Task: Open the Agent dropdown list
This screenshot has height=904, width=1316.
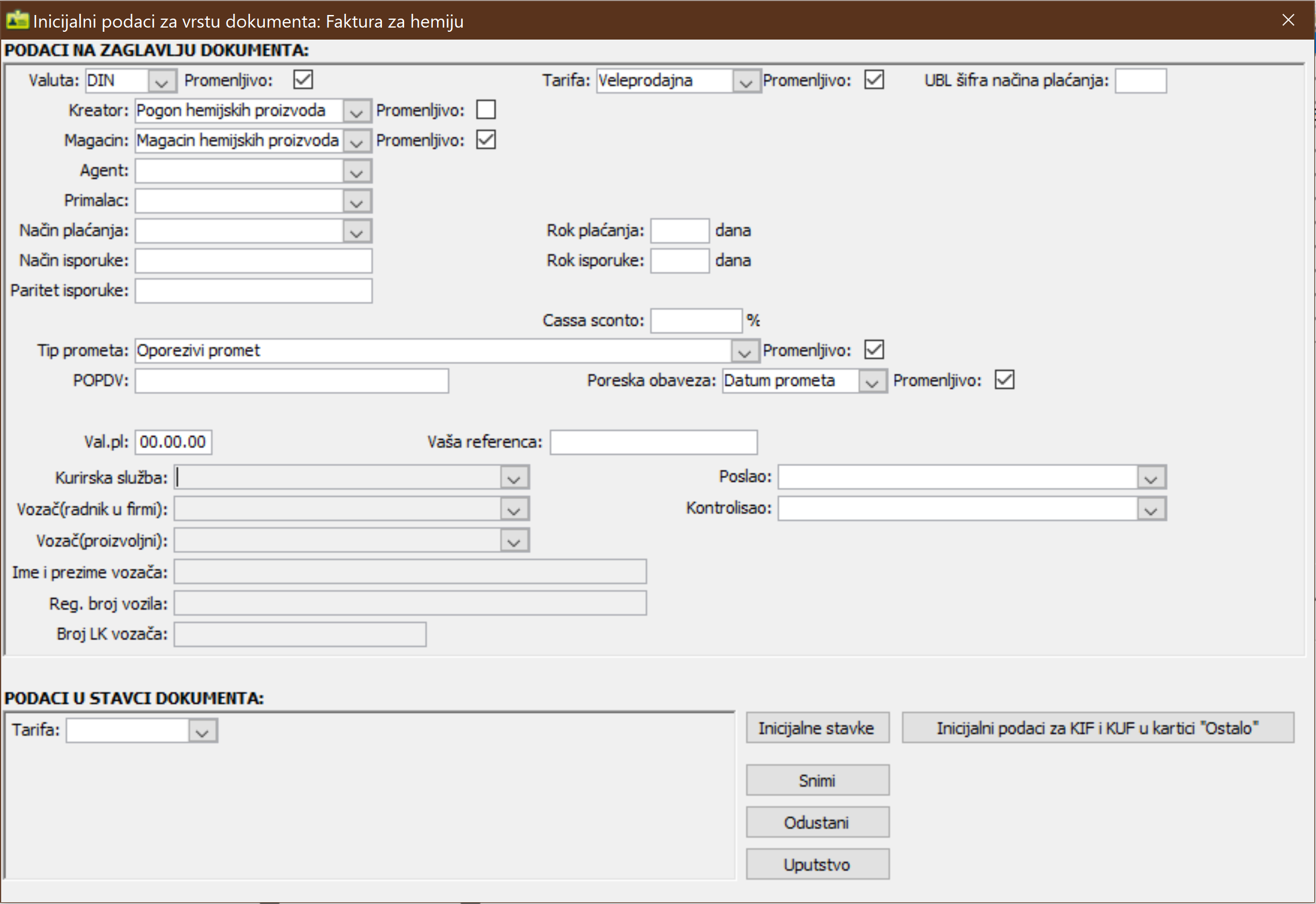Action: click(x=357, y=172)
